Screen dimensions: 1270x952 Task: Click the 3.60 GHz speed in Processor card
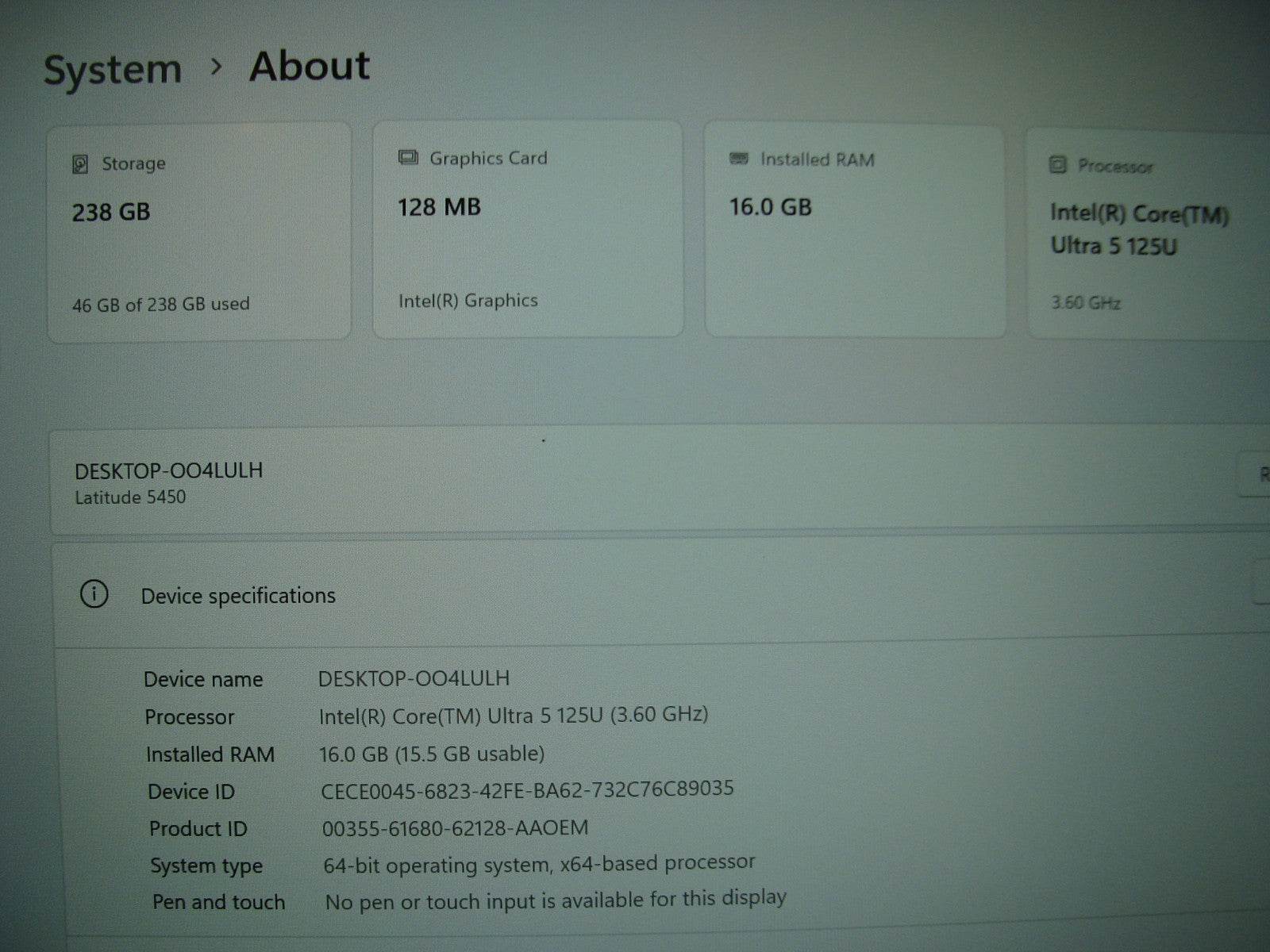coord(1085,302)
